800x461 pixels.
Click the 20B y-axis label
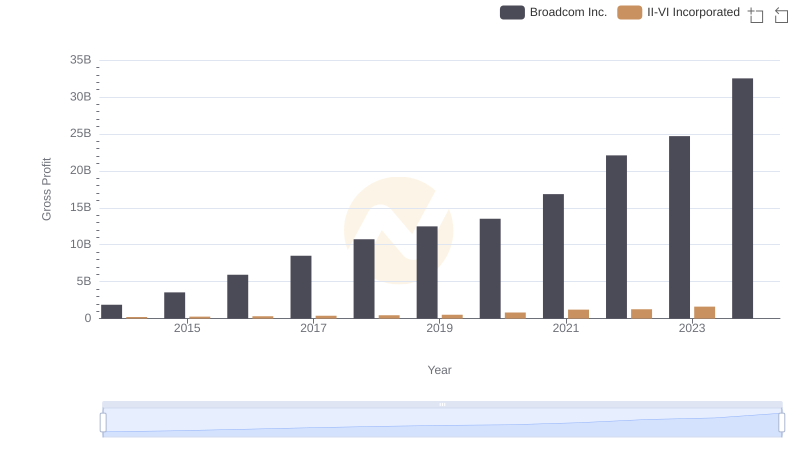pyautogui.click(x=81, y=170)
